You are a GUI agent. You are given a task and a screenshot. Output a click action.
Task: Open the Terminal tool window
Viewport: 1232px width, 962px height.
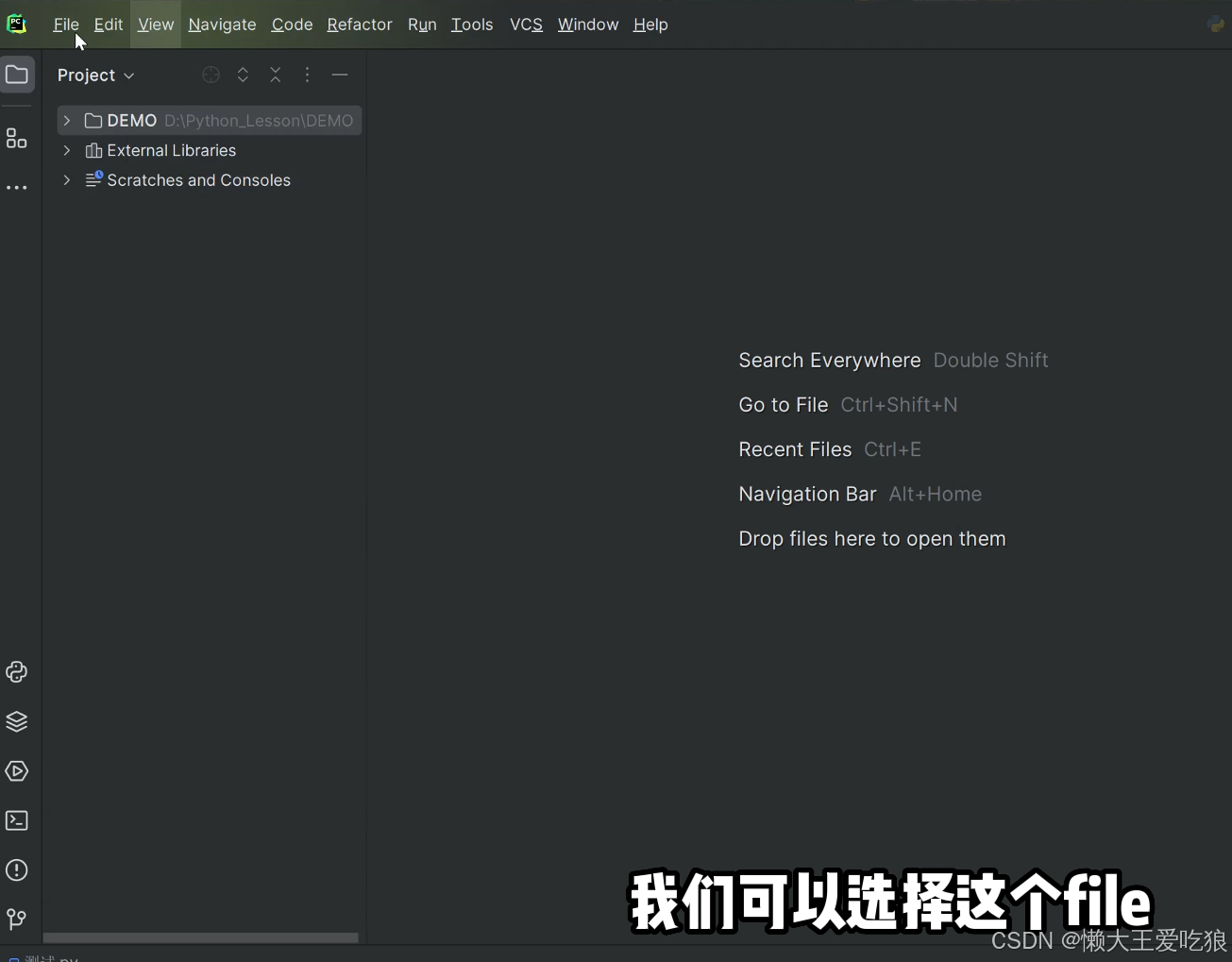pos(17,820)
